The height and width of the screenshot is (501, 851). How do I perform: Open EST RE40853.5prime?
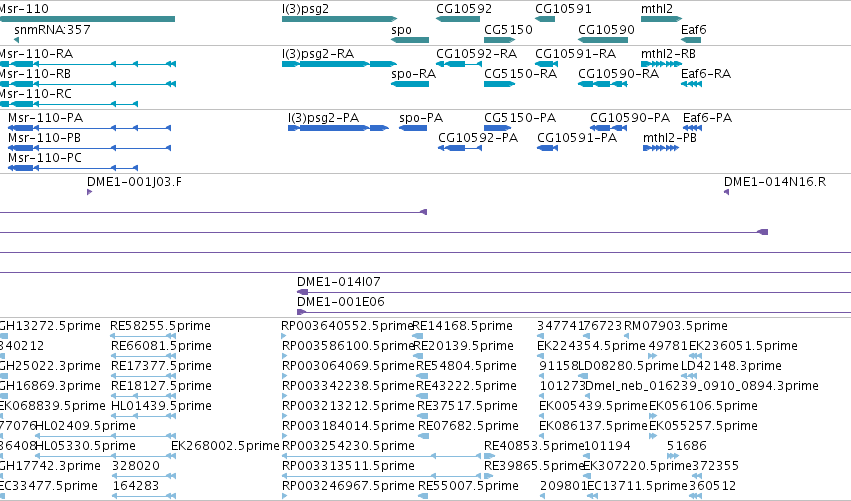click(534, 447)
